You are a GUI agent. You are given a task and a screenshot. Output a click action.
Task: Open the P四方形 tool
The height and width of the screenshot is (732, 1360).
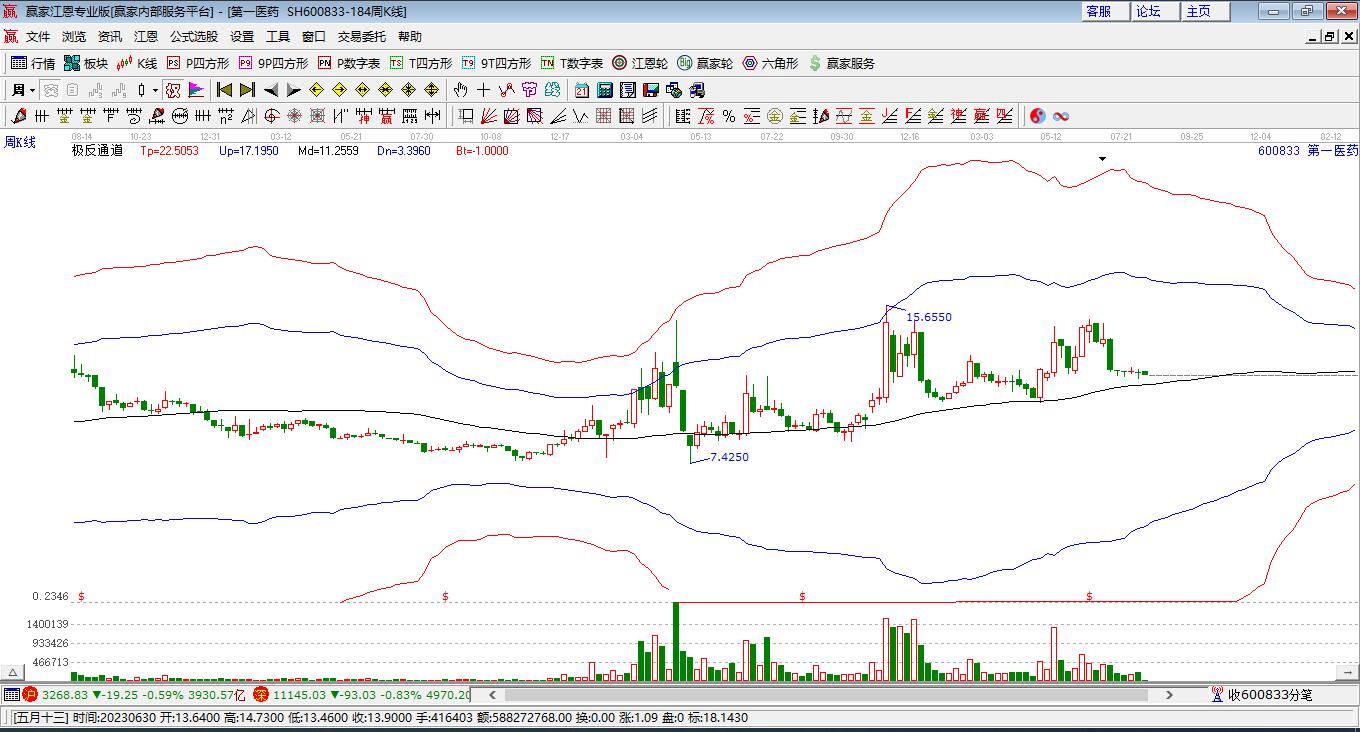click(x=198, y=63)
